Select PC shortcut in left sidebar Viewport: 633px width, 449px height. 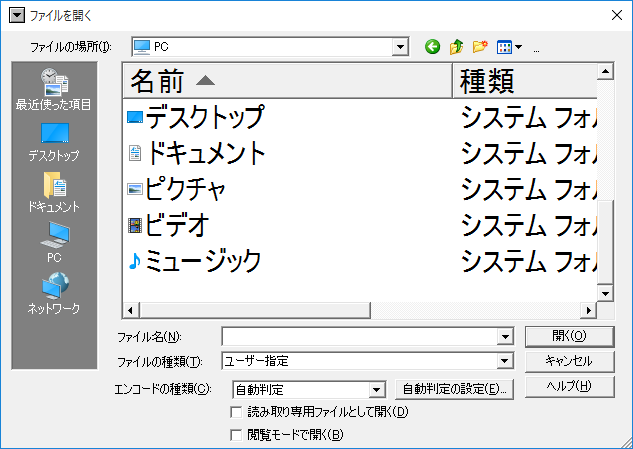coord(54,242)
